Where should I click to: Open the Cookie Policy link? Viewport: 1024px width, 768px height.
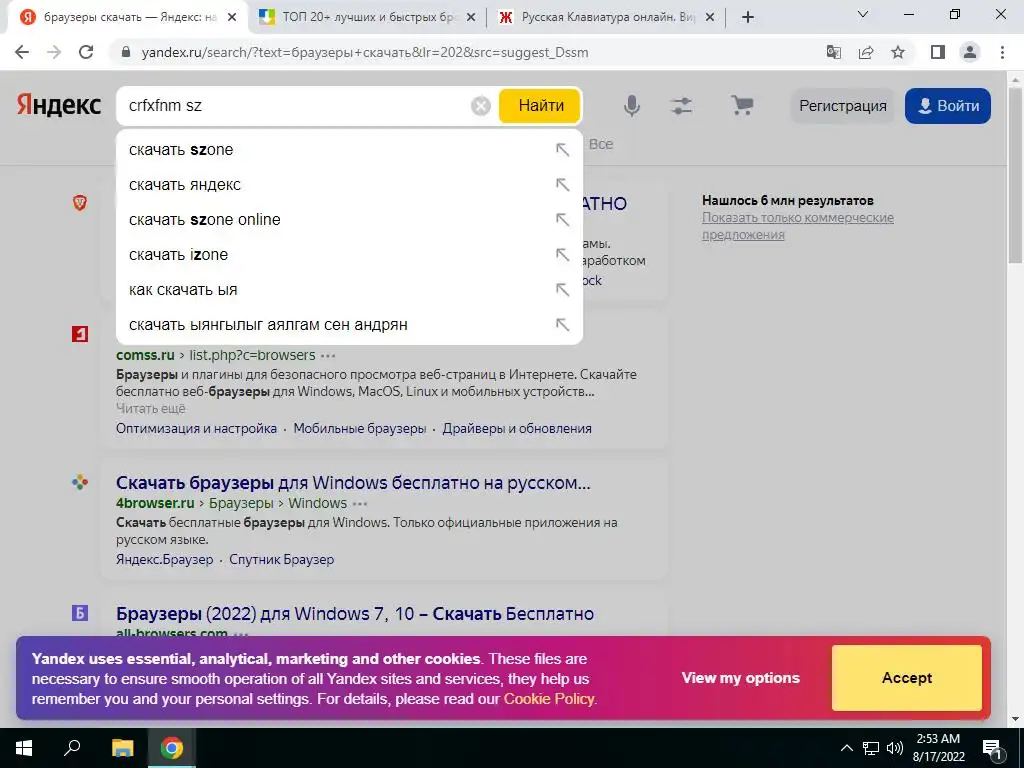click(549, 699)
